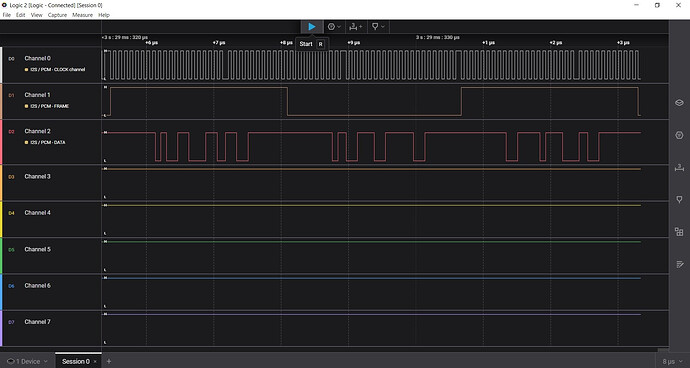Minimize the Logic 2 window
This screenshot has width=690, height=368.
[x=636, y=5]
